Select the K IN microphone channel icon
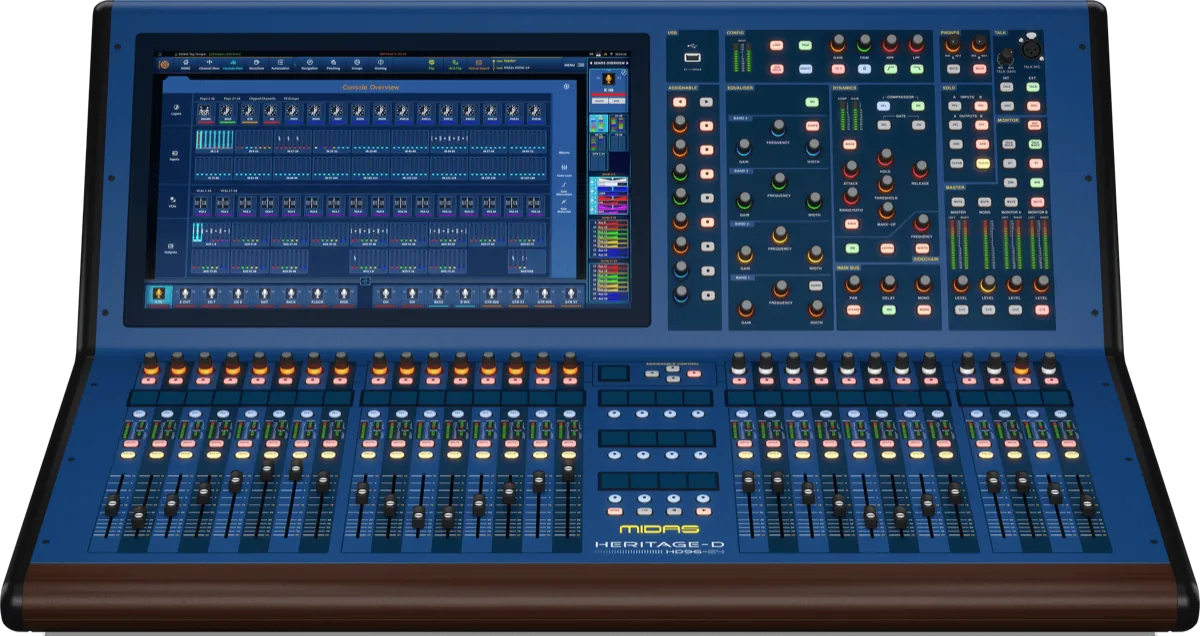The image size is (1200, 636). click(x=158, y=294)
